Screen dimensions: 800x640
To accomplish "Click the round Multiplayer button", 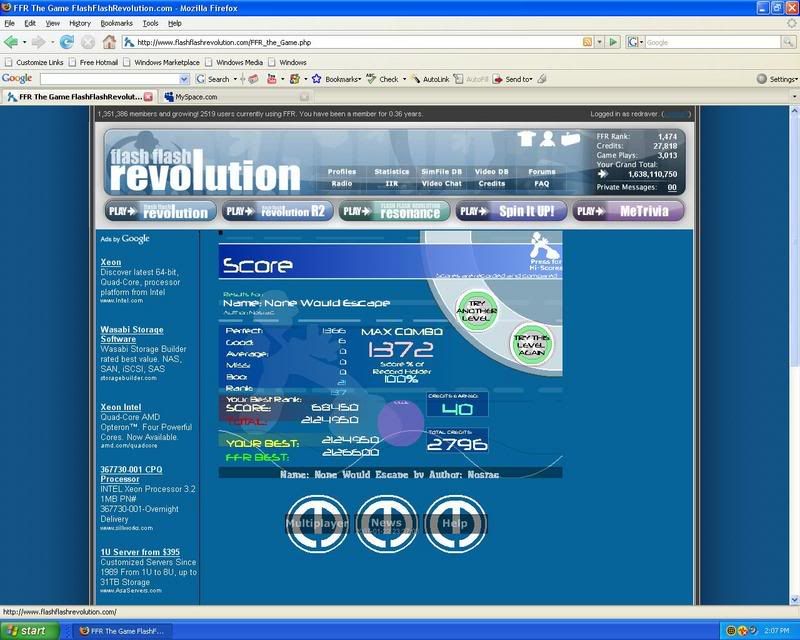I will point(316,523).
